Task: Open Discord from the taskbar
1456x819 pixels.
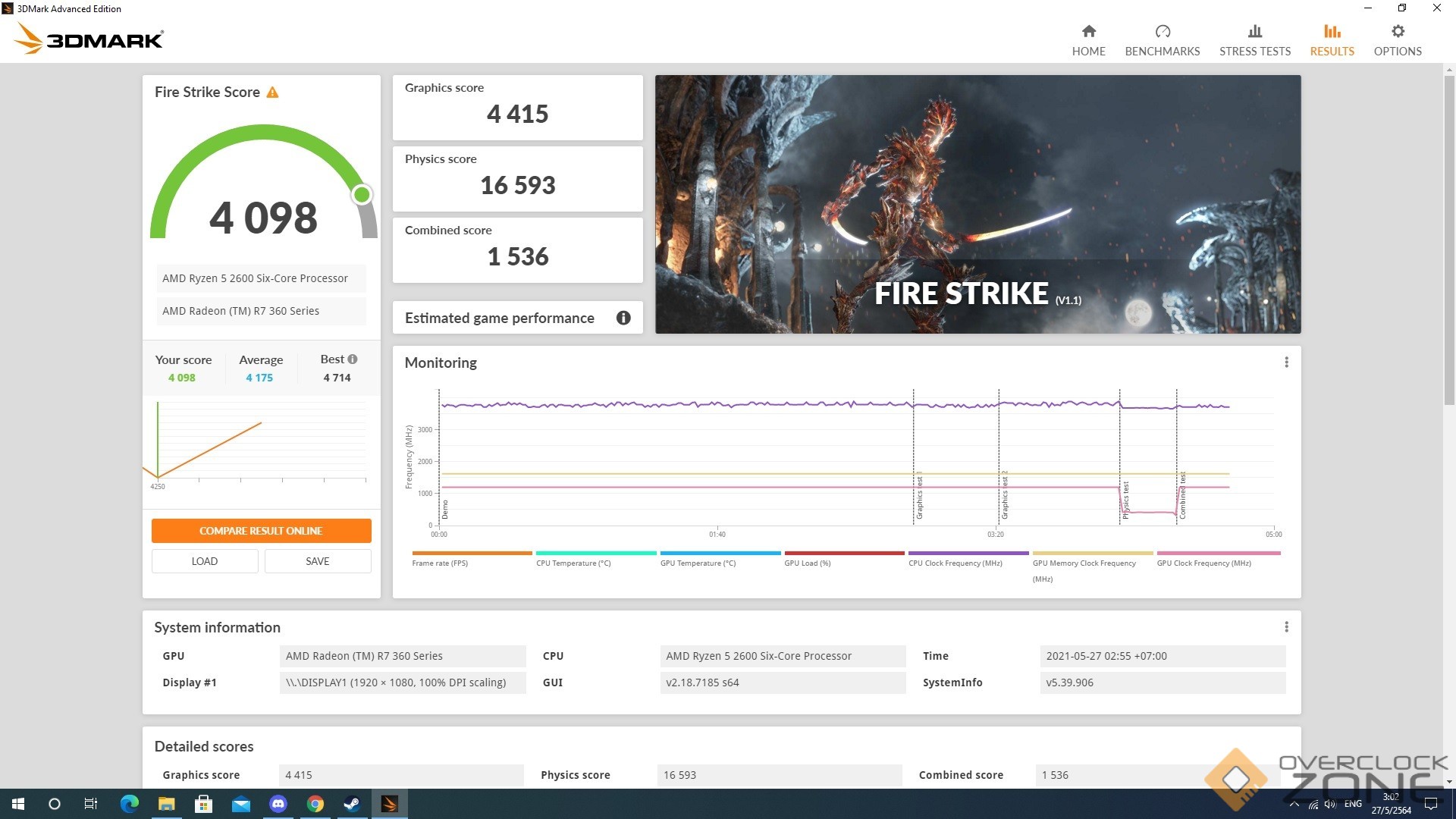Action: coord(278,804)
